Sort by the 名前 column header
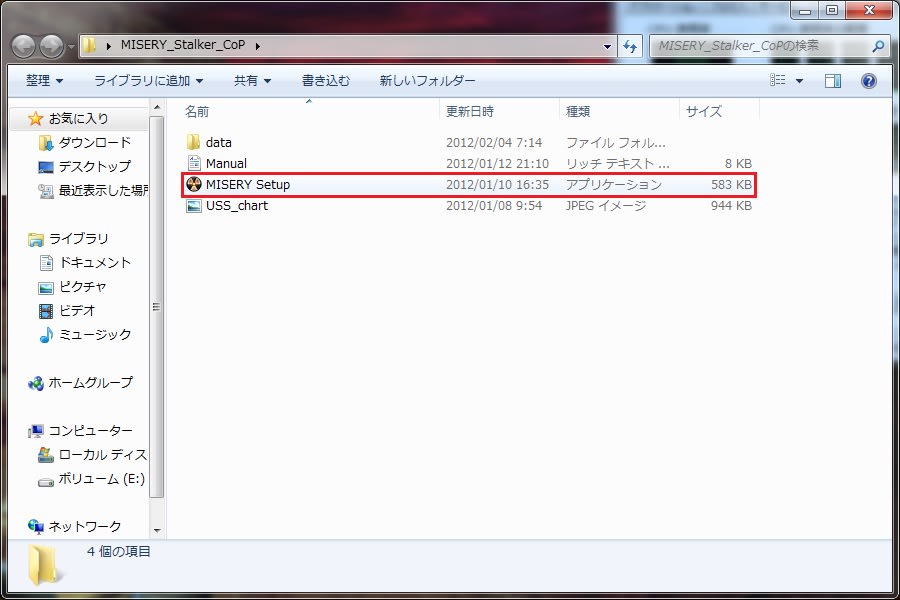This screenshot has height=600, width=900. point(197,111)
